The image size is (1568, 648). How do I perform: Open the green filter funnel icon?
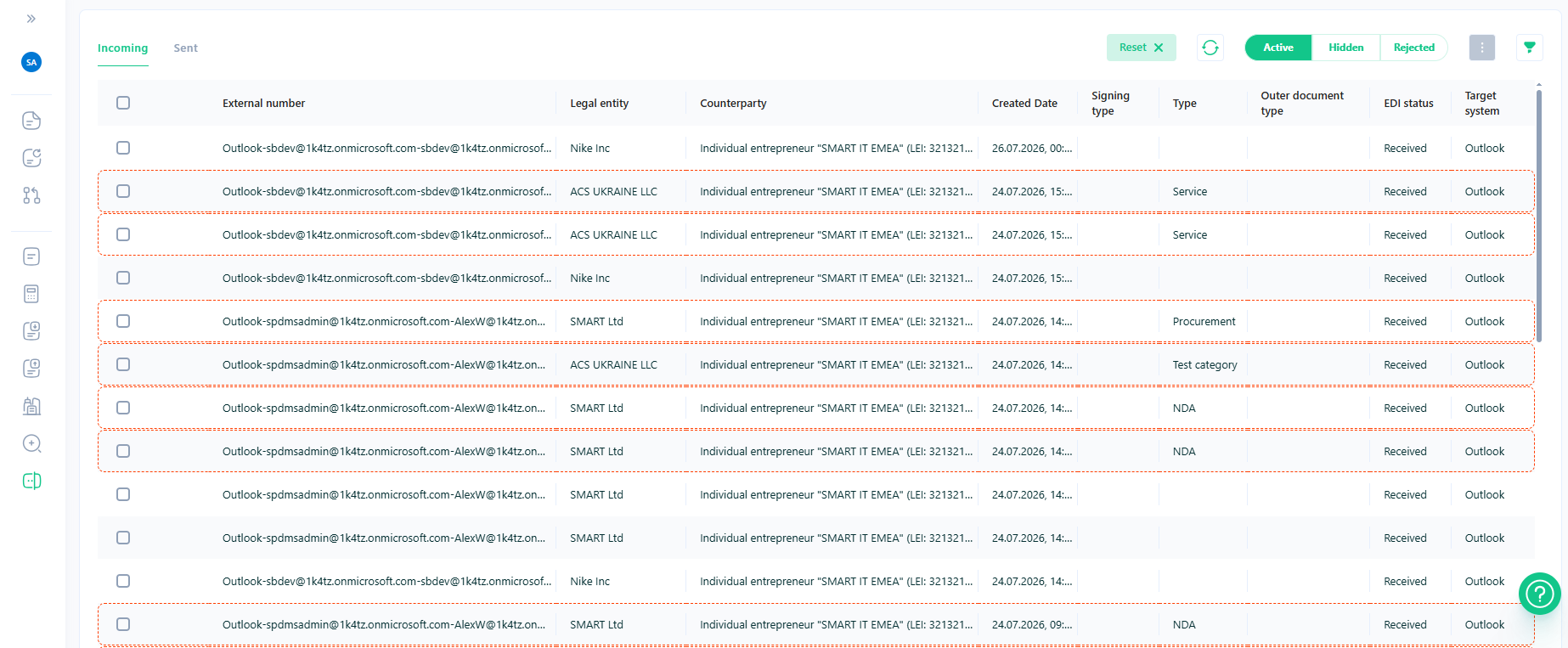1529,48
